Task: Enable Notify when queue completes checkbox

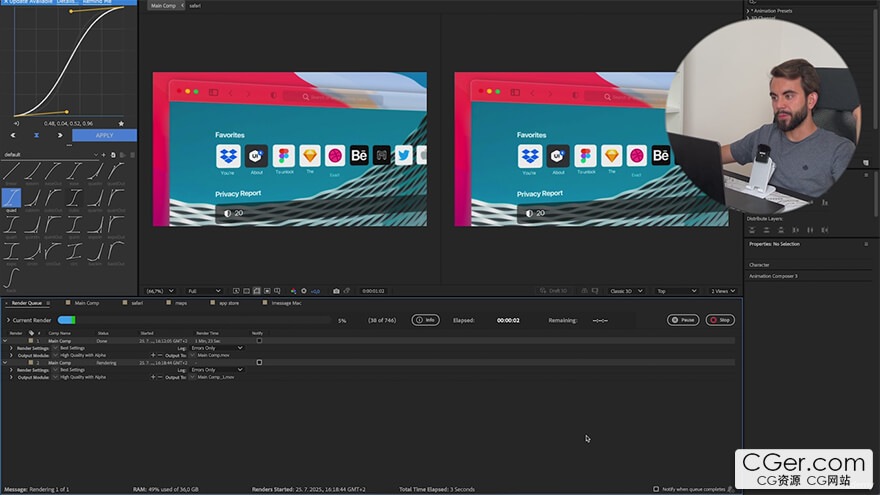Action: coord(656,489)
